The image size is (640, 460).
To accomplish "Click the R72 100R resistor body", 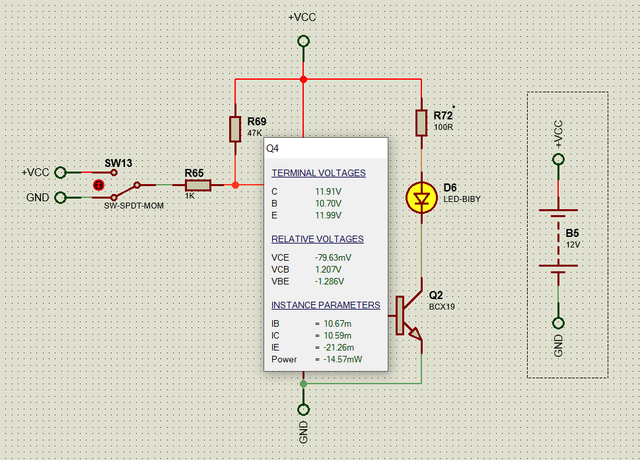I will tap(421, 122).
